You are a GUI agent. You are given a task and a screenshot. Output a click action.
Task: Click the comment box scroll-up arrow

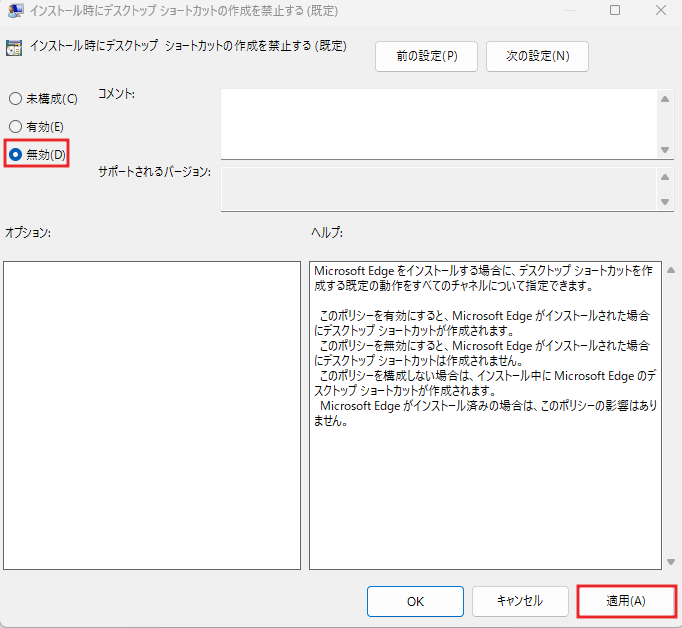pos(665,99)
